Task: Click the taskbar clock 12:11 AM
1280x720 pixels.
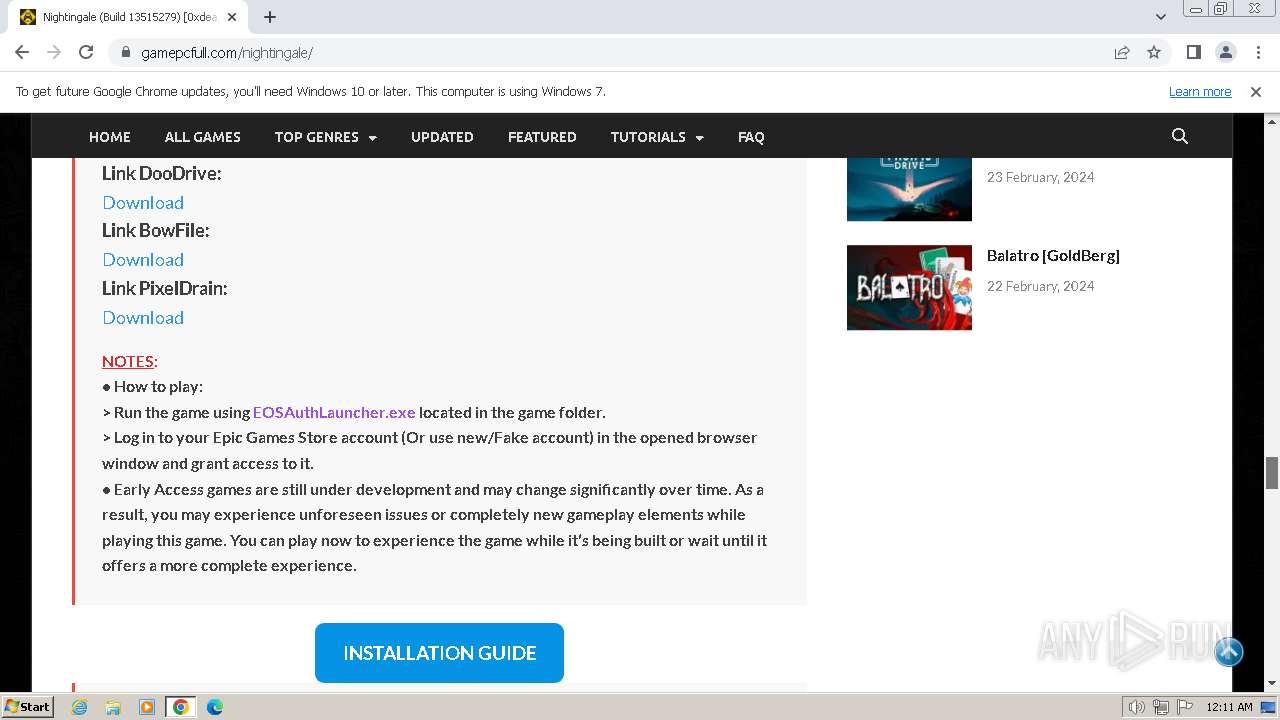Action: point(1229,707)
